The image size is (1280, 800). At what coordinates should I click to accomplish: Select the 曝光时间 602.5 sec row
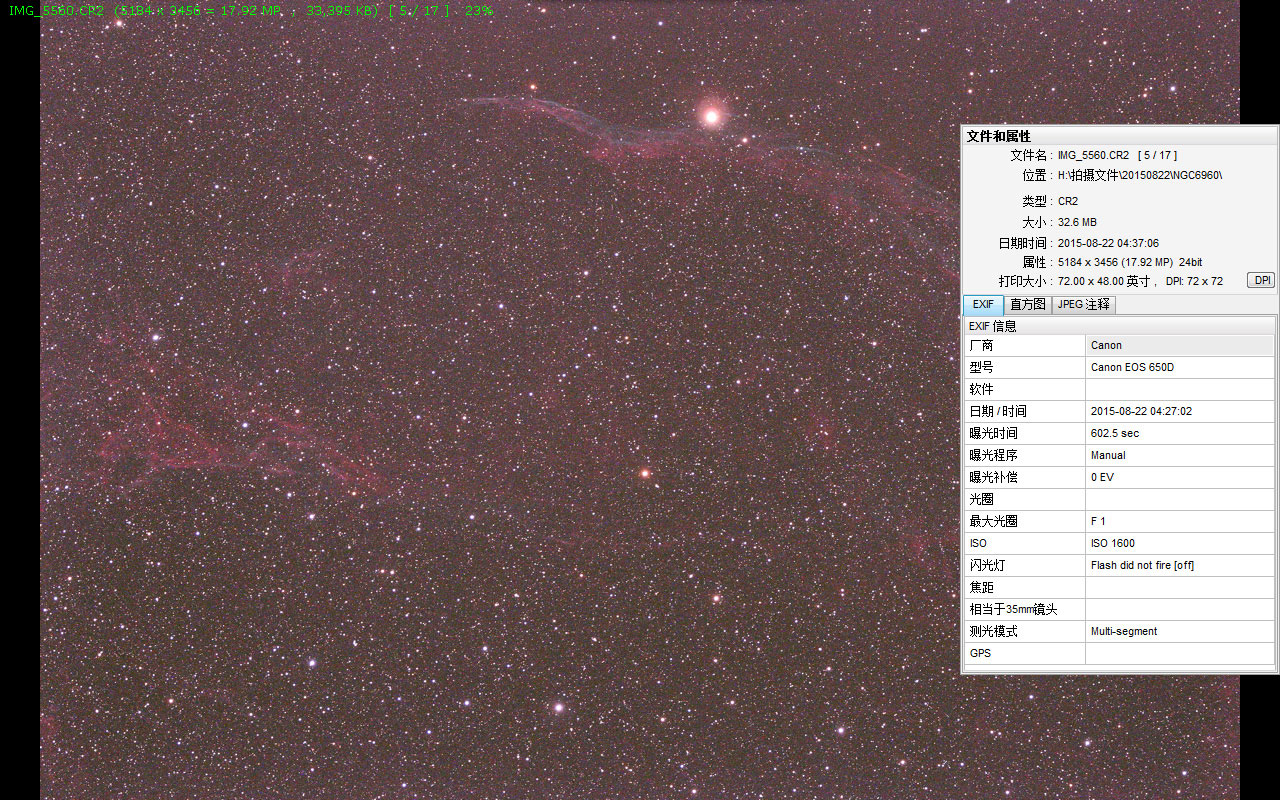pyautogui.click(x=1118, y=433)
